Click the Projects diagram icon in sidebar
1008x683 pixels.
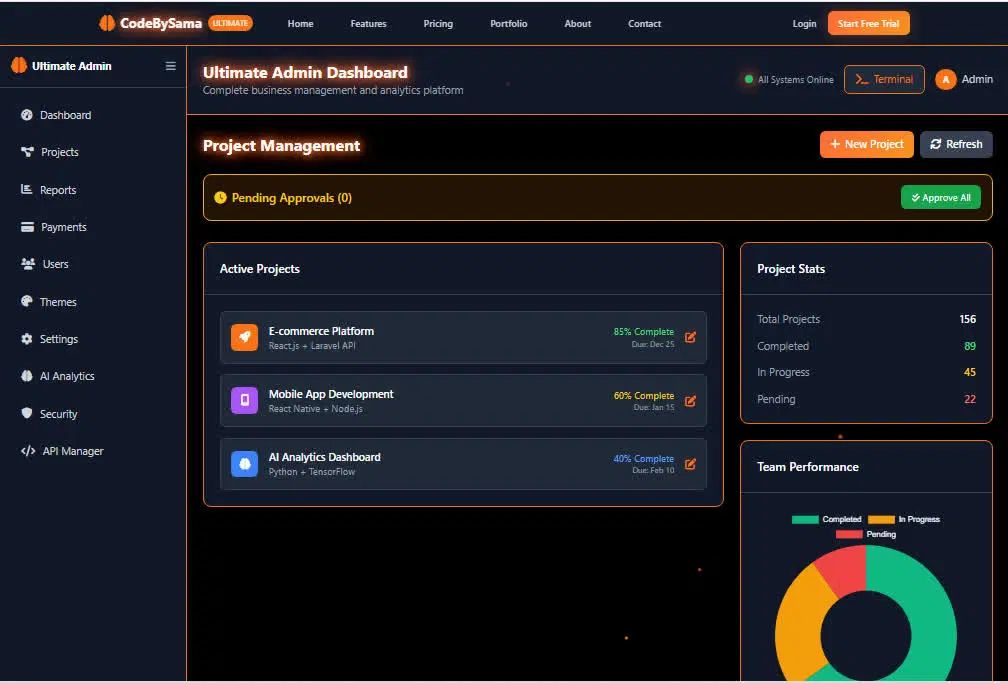pyautogui.click(x=27, y=152)
